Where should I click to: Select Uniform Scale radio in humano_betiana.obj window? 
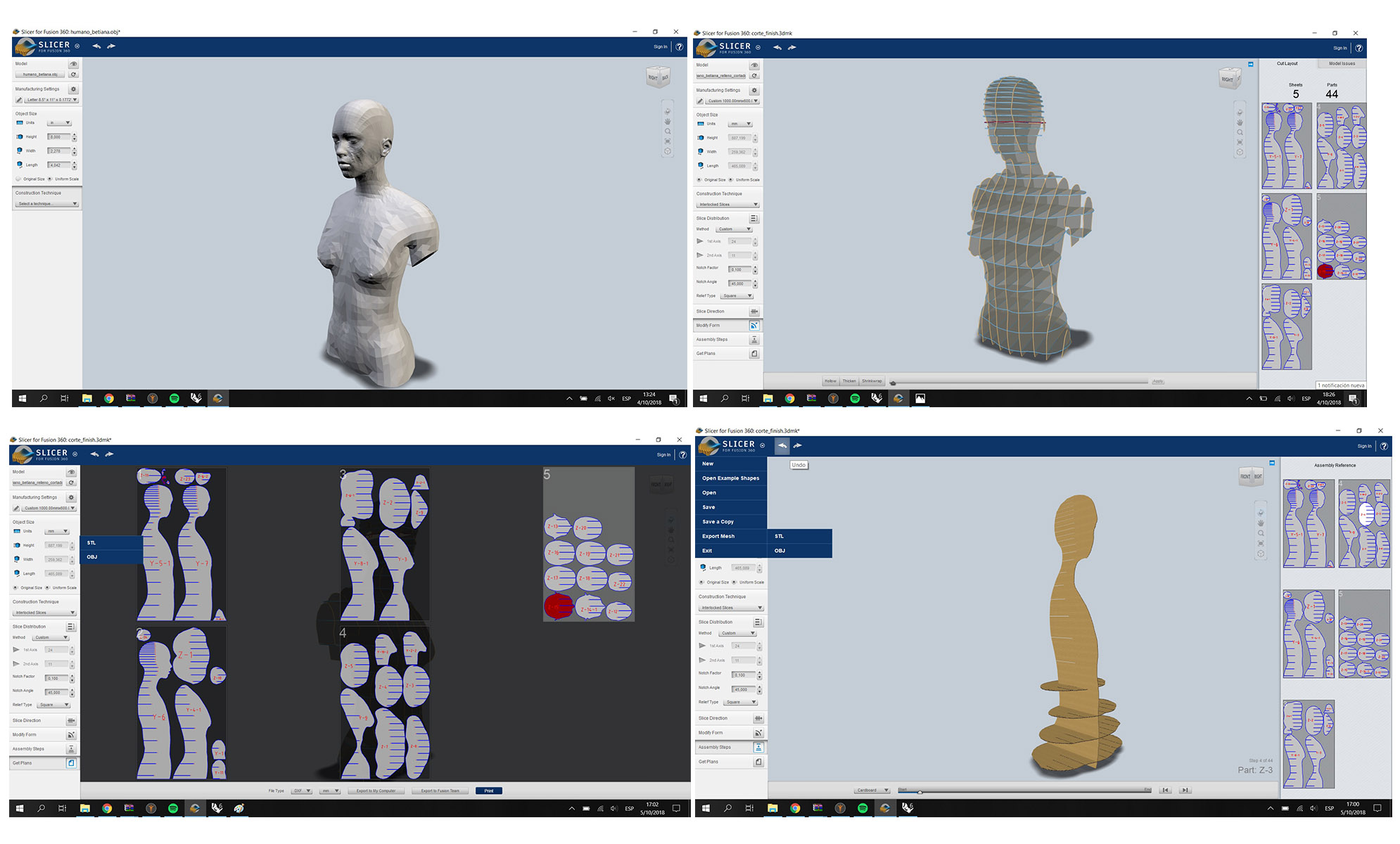(x=50, y=179)
